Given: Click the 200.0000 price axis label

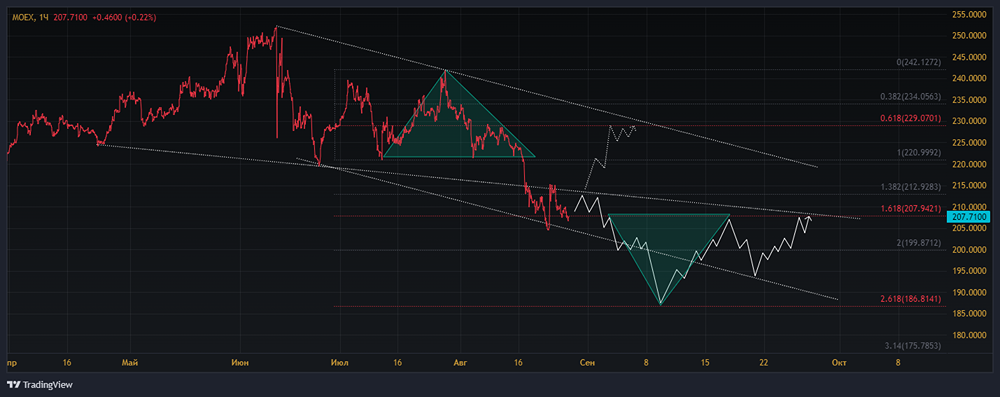Looking at the screenshot, I should (x=969, y=250).
